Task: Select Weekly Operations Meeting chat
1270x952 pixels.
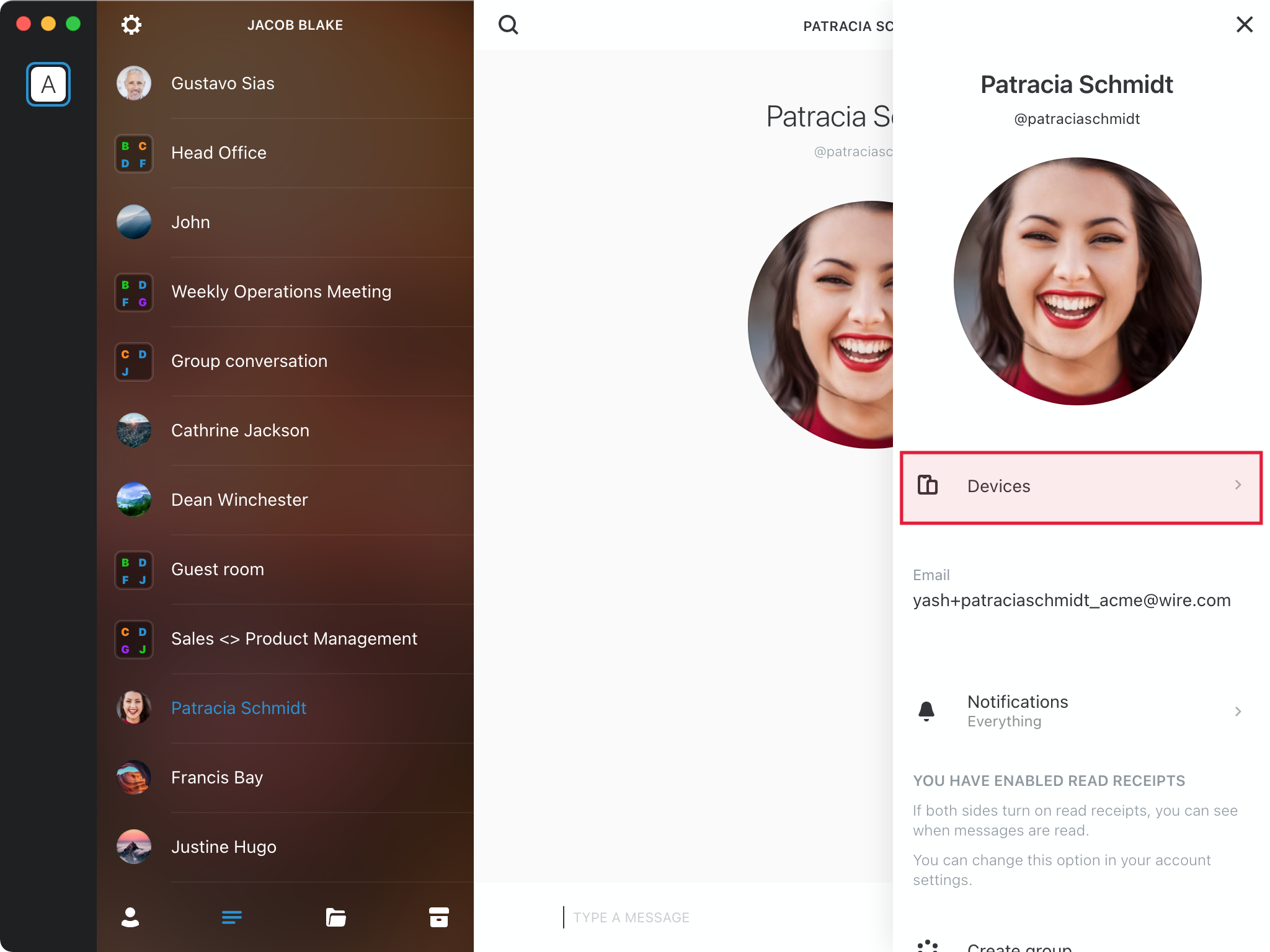Action: click(x=282, y=291)
